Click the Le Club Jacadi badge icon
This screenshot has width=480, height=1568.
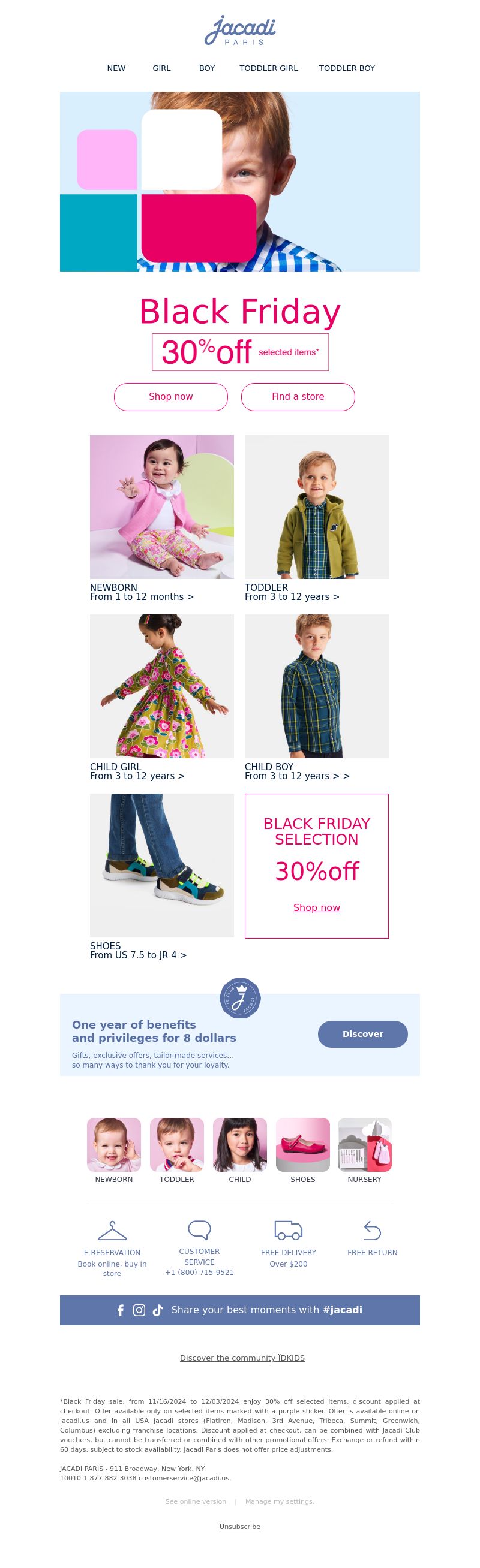[x=240, y=999]
